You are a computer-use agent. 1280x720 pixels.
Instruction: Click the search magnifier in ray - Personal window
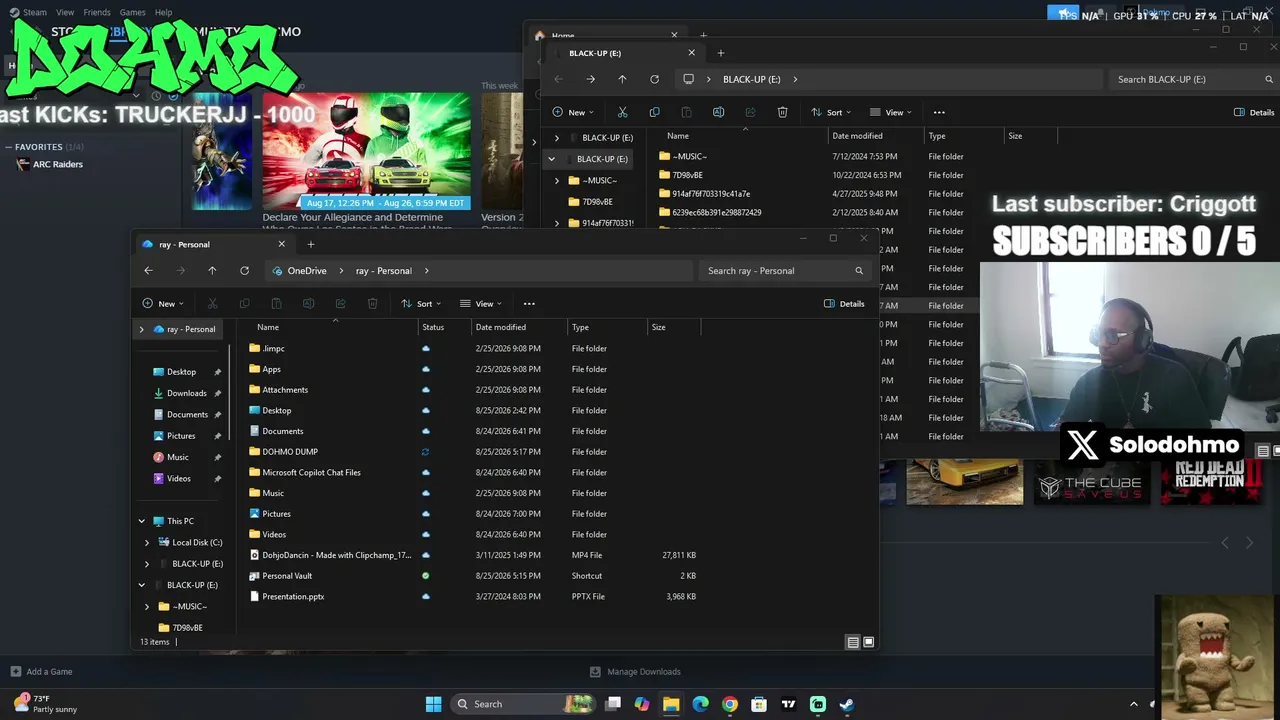click(x=858, y=271)
